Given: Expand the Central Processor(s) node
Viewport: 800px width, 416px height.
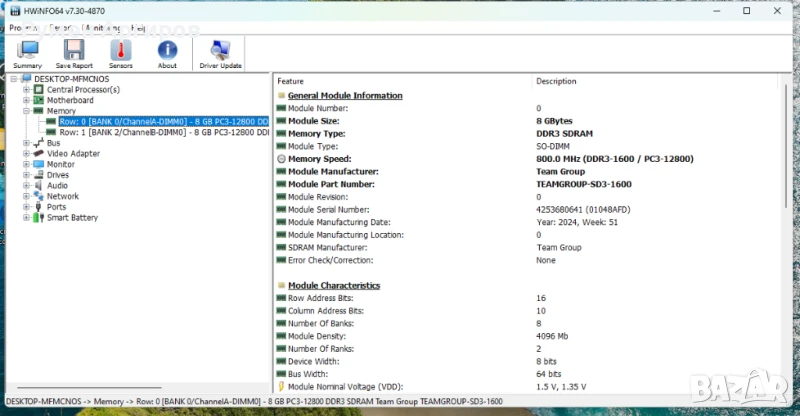Looking at the screenshot, I should 26,90.
